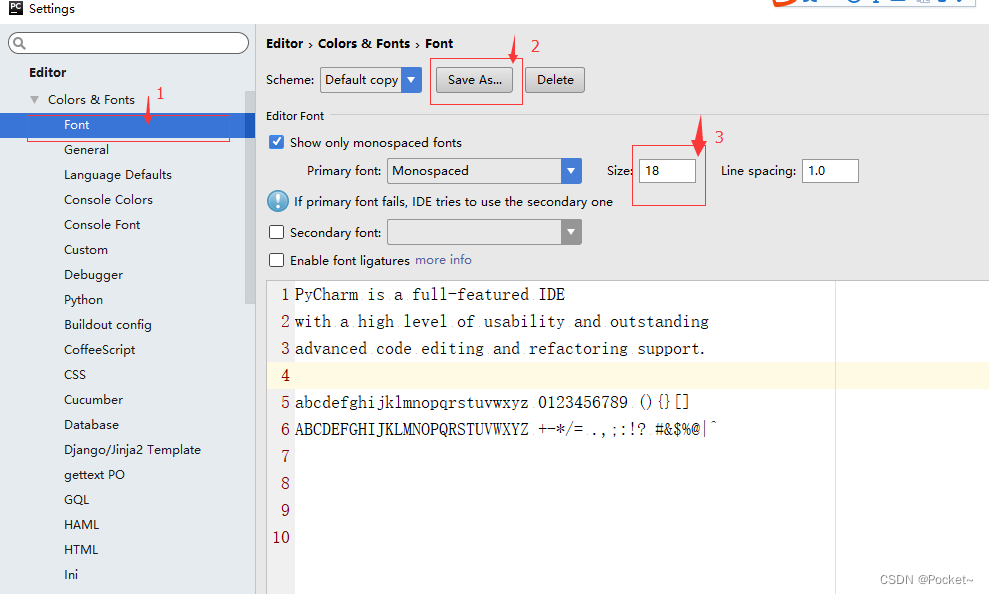Click Editor heading in sidebar
Screen dimensions: 989x594
[x=47, y=73]
